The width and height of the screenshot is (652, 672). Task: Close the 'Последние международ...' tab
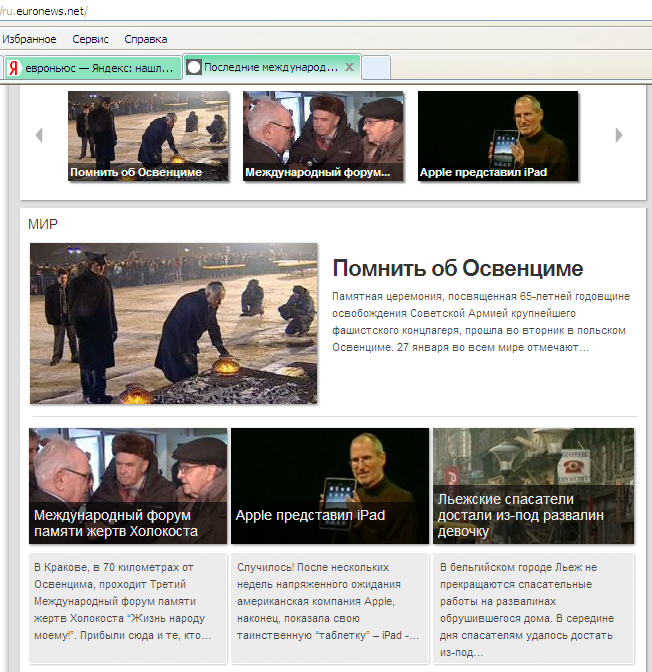349,67
